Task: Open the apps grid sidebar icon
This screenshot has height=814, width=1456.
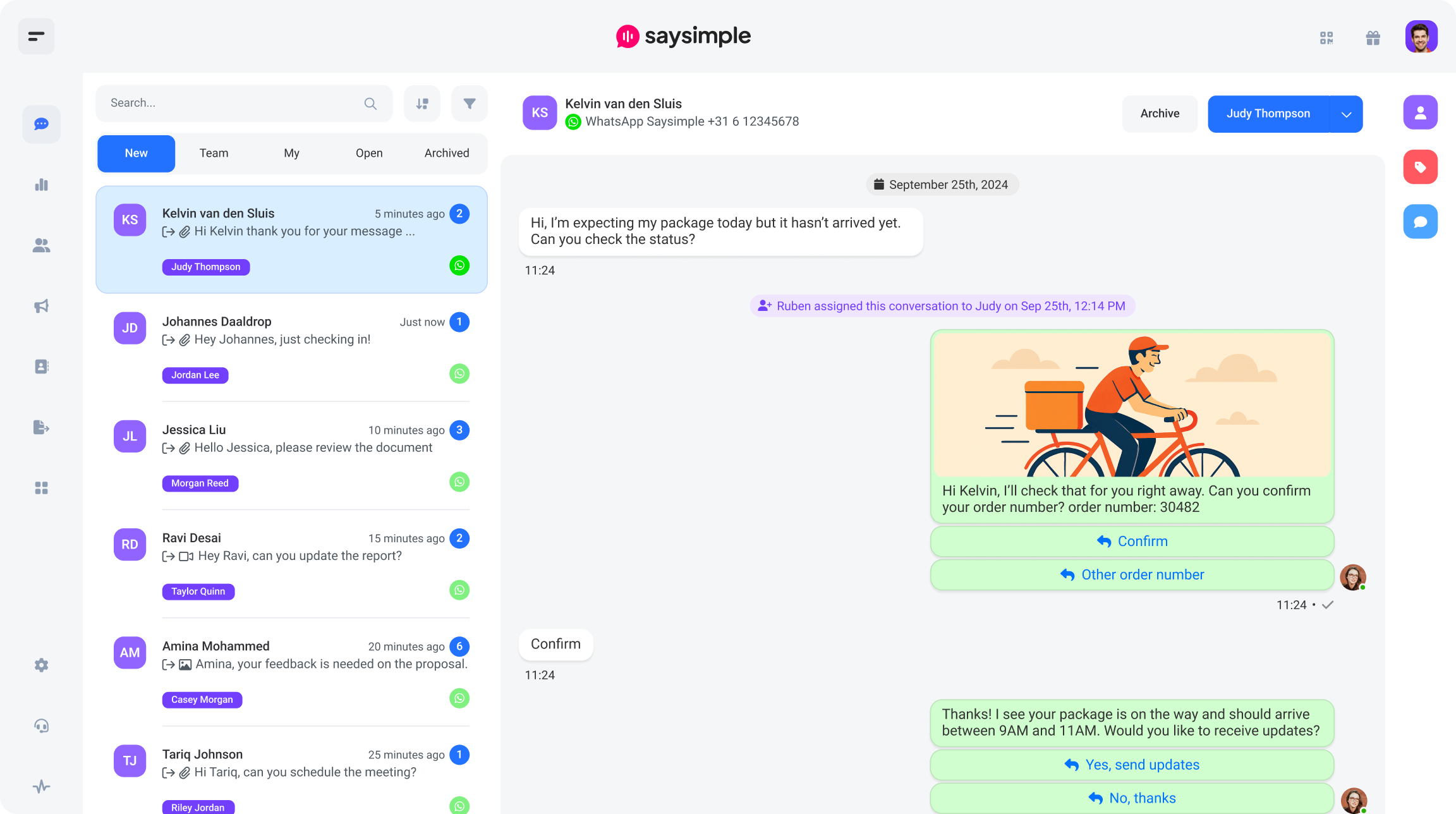Action: 42,488
